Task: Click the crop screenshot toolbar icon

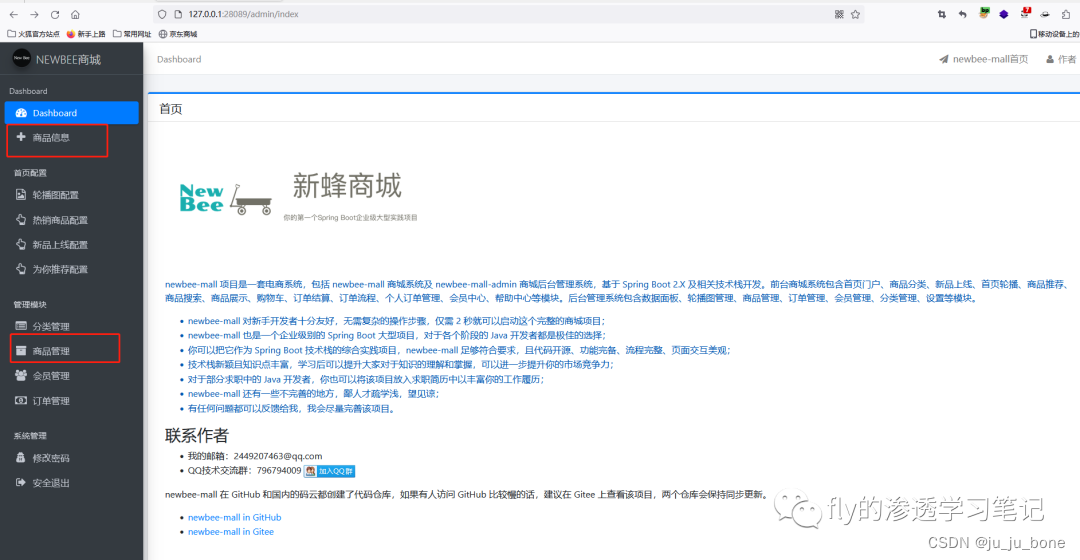Action: coord(942,14)
